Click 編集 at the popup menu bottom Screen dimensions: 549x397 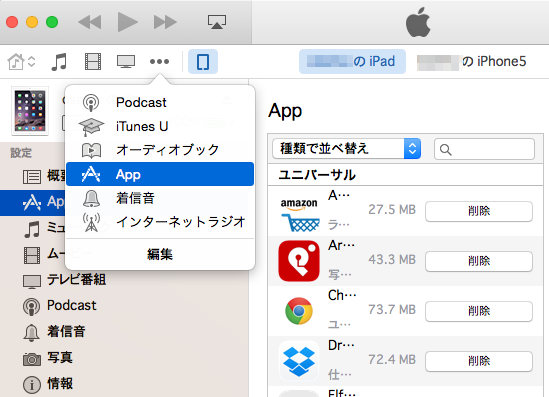[160, 254]
